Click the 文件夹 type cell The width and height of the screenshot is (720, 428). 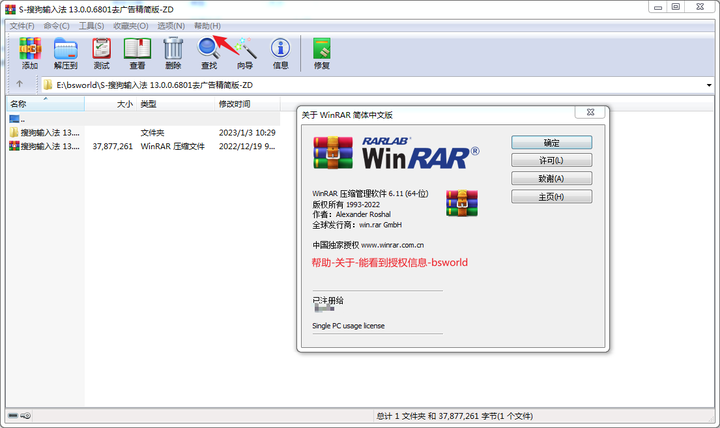[152, 133]
